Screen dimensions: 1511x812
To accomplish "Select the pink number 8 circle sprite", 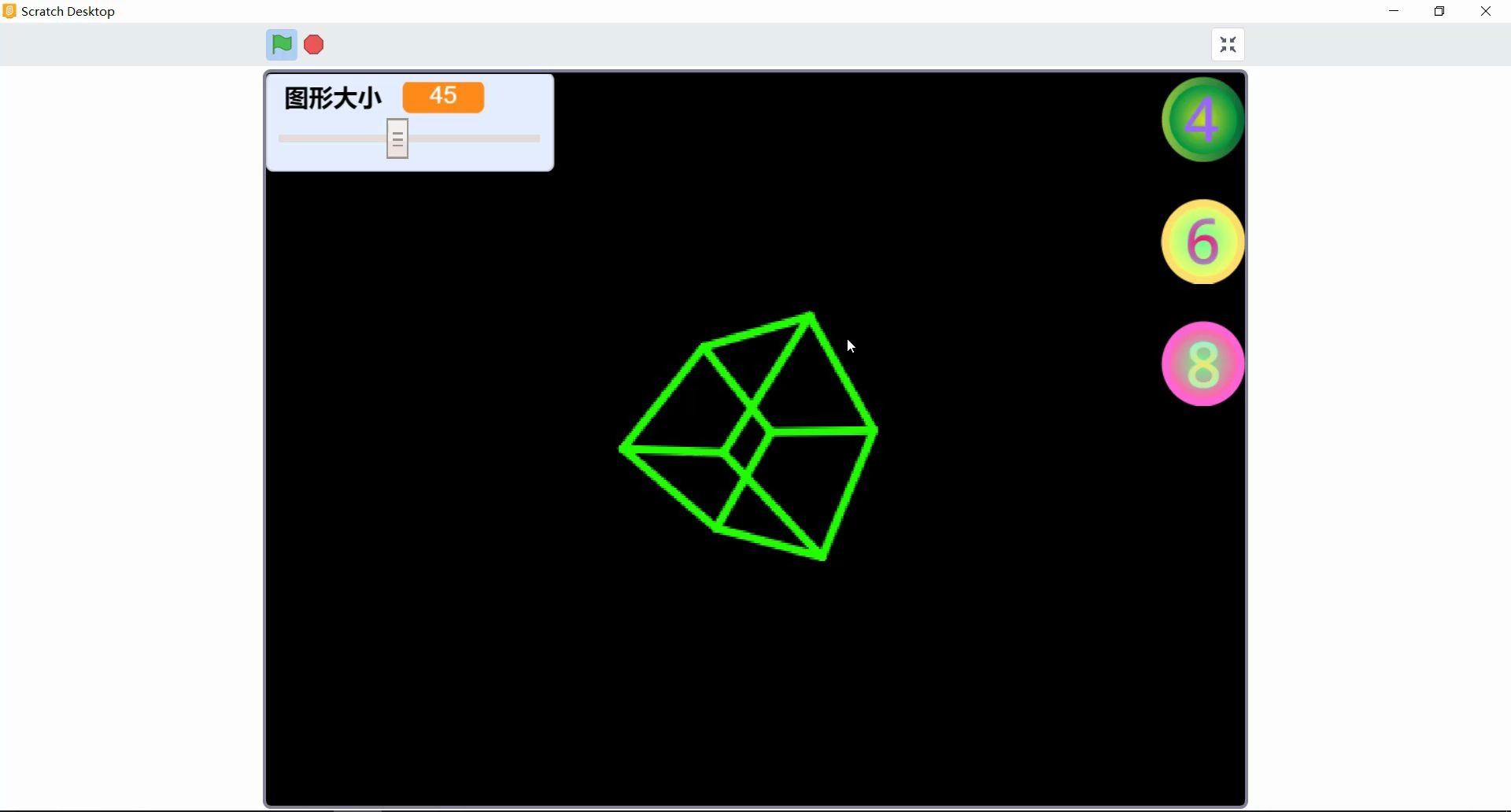I will [x=1202, y=364].
